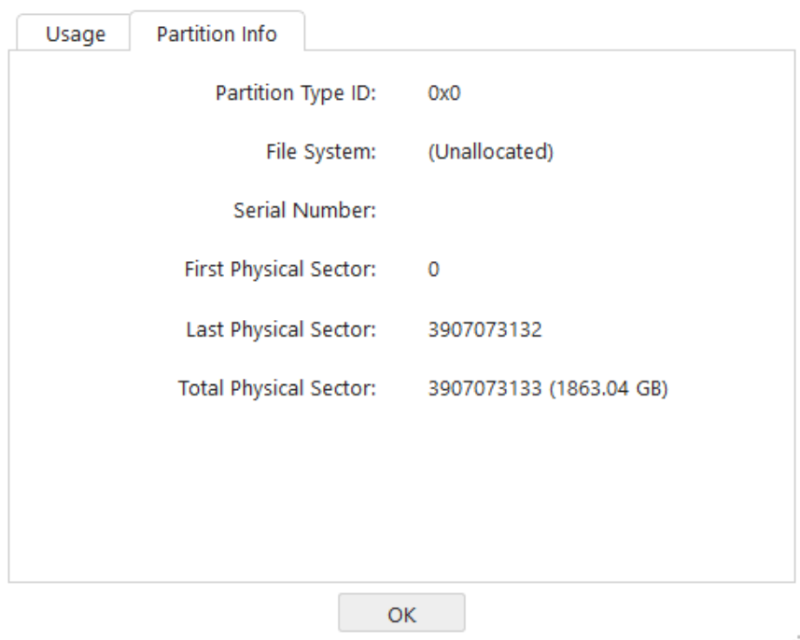The height and width of the screenshot is (640, 800).
Task: Click the Partition Type ID label
Action: click(295, 93)
